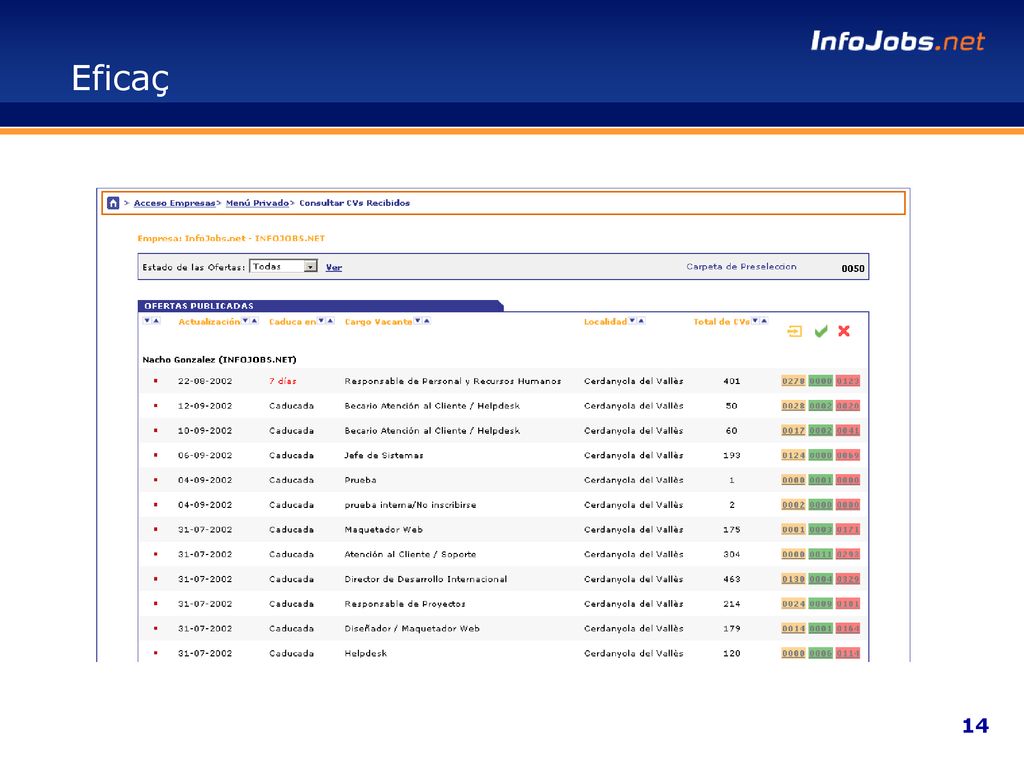Click the red bullet beside Maquetador Web row
The width and height of the screenshot is (1024, 768).
tap(155, 530)
